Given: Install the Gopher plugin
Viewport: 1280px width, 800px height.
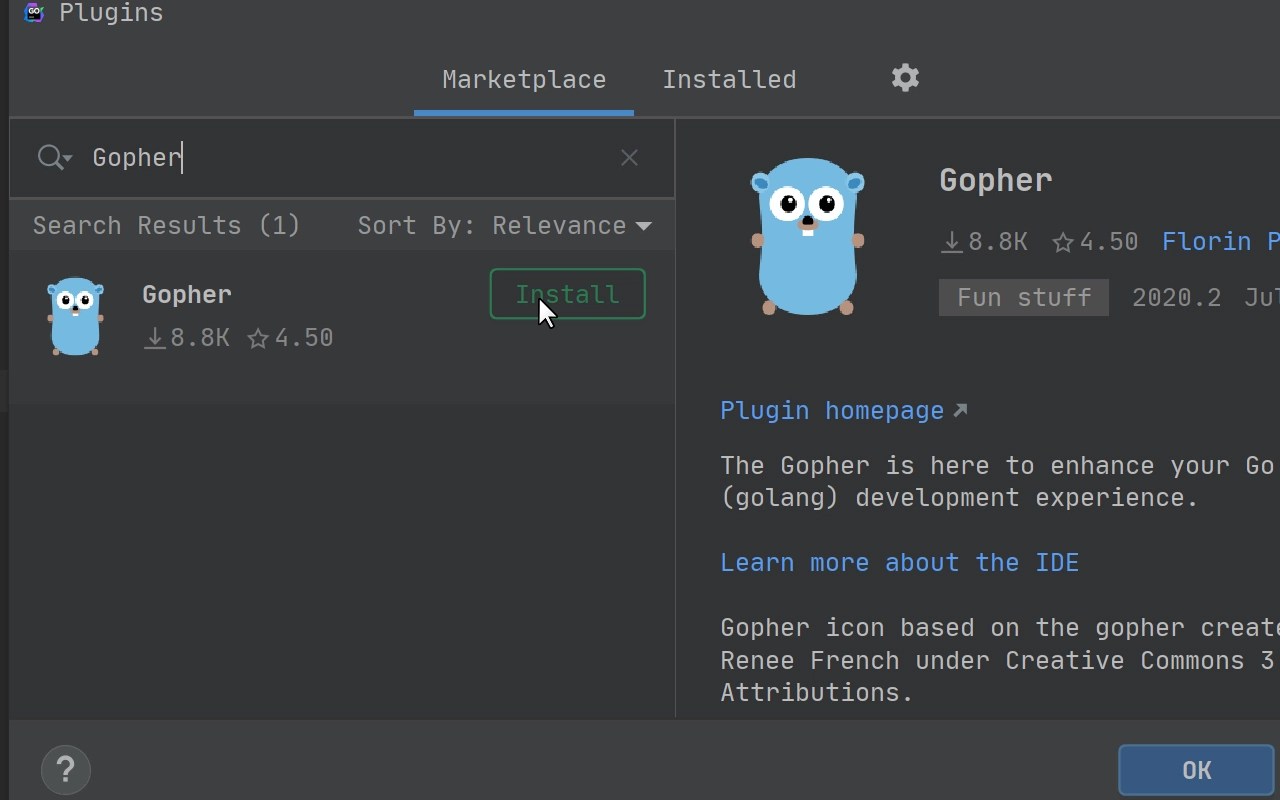Looking at the screenshot, I should pyautogui.click(x=567, y=294).
